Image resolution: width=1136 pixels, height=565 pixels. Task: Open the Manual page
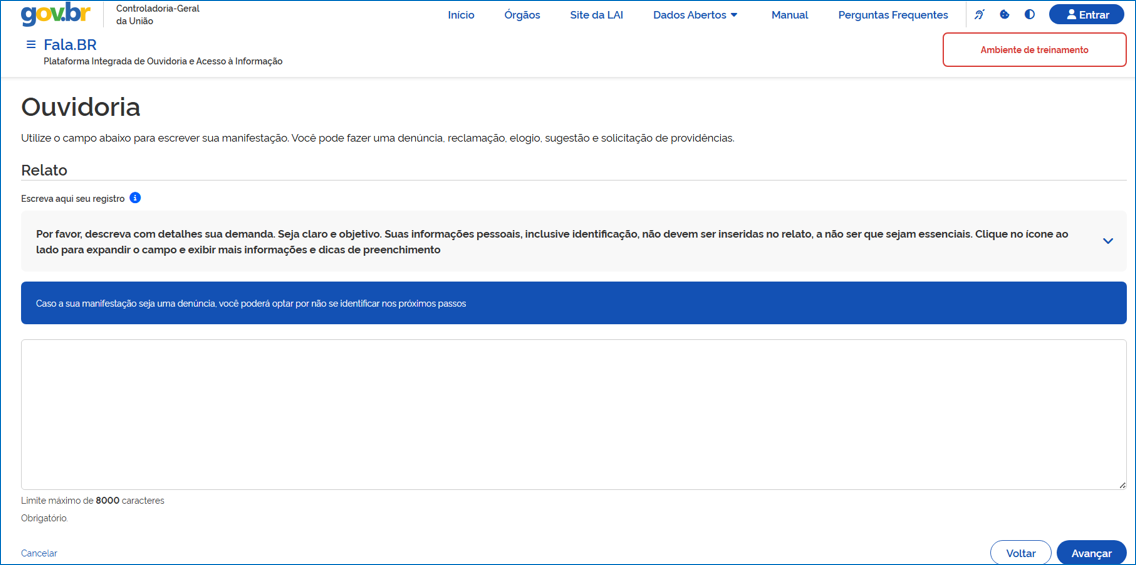click(789, 15)
